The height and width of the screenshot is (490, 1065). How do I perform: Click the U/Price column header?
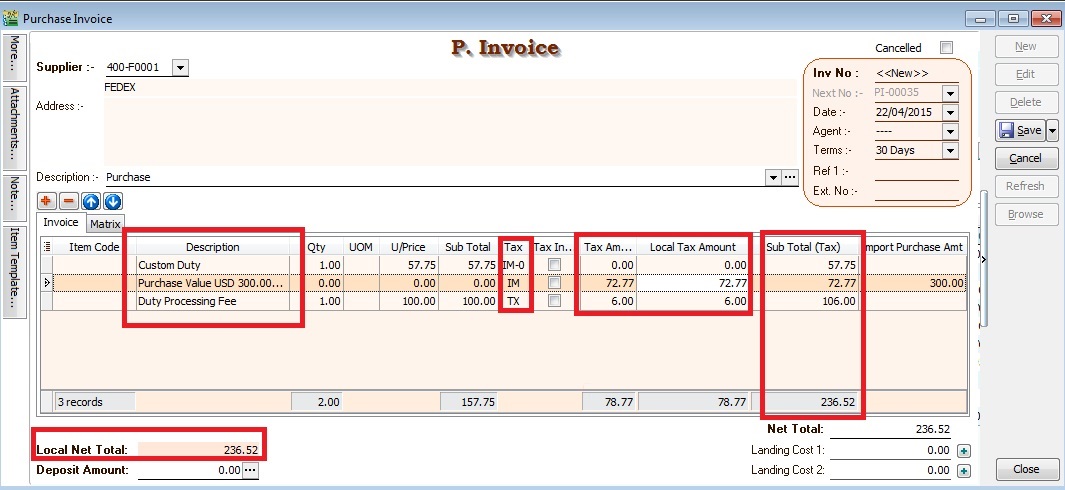[x=408, y=247]
